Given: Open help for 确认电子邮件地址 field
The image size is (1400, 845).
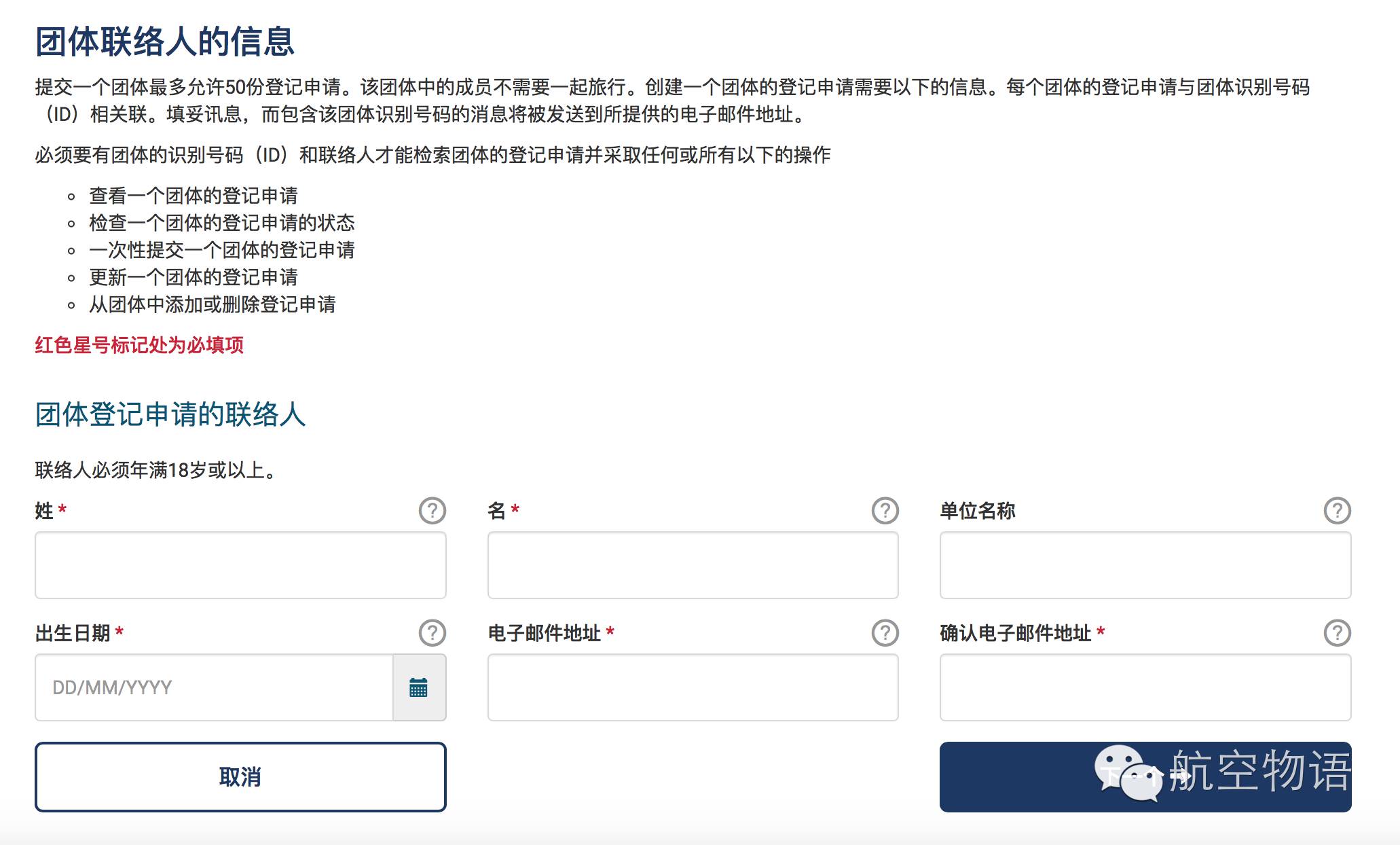Looking at the screenshot, I should point(1337,632).
